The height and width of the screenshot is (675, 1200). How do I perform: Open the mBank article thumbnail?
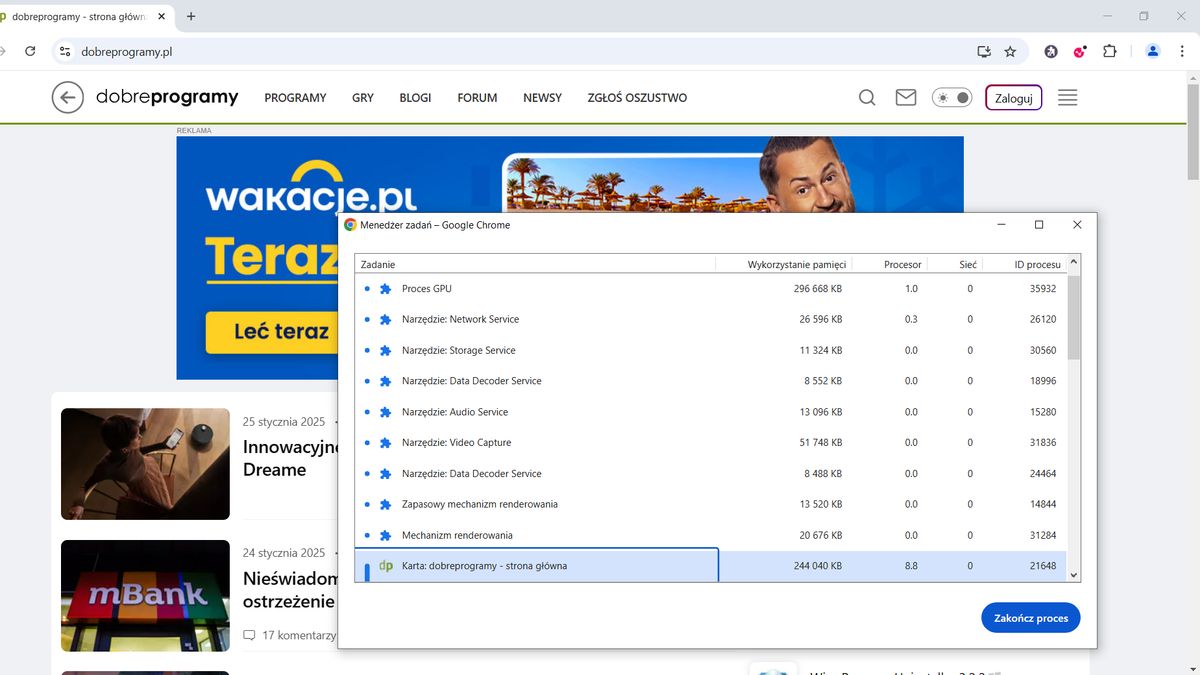tap(145, 596)
